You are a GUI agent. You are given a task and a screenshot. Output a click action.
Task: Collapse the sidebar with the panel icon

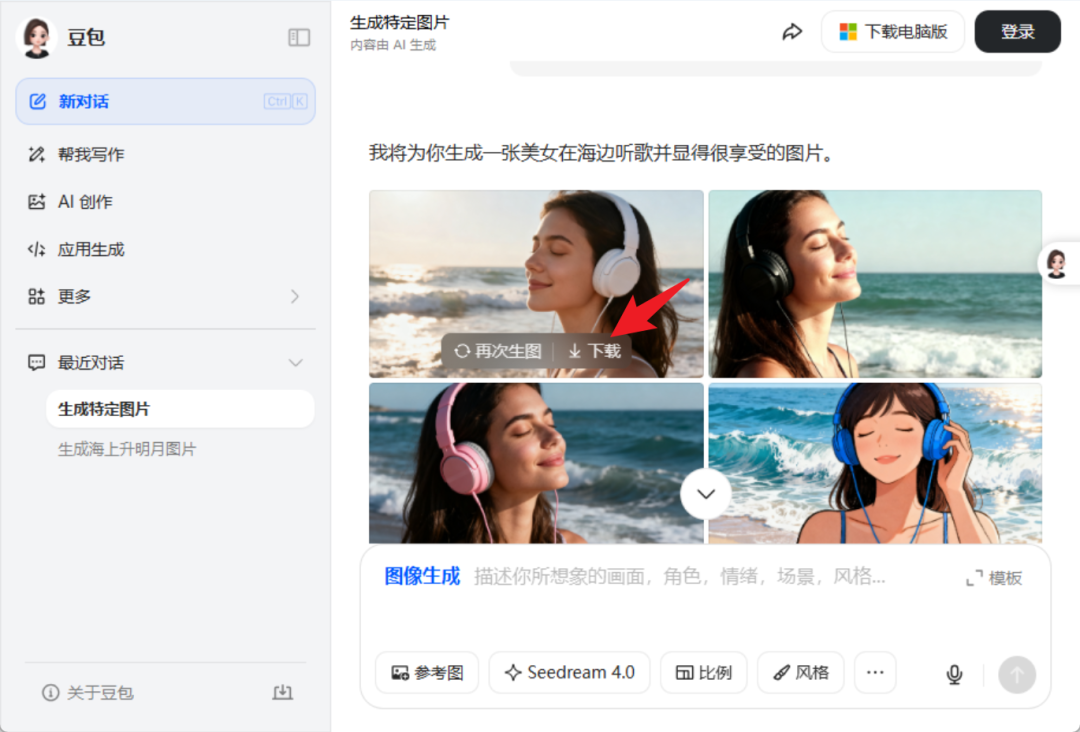tap(299, 37)
